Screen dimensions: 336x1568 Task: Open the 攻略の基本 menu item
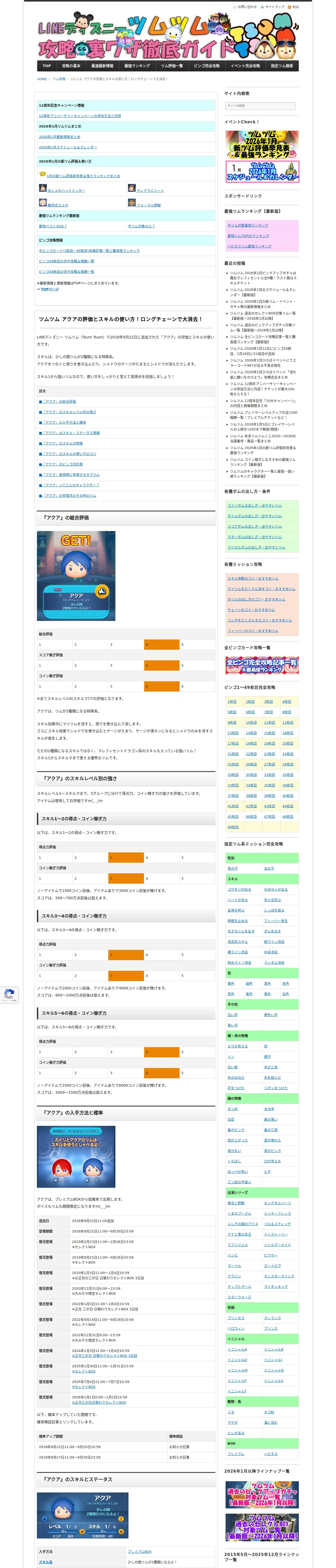71,66
